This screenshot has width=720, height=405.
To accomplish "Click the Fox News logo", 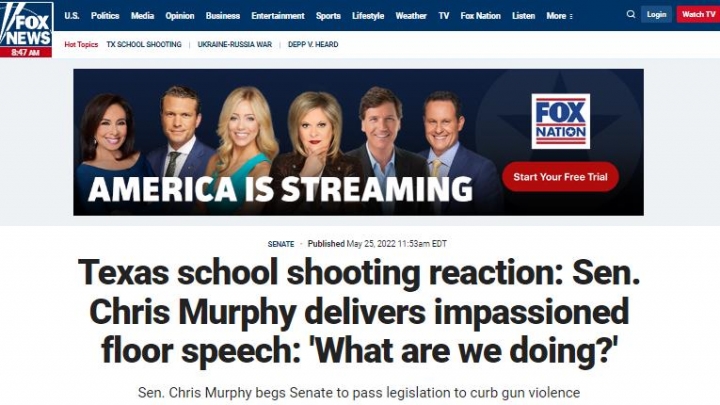I will tap(26, 29).
